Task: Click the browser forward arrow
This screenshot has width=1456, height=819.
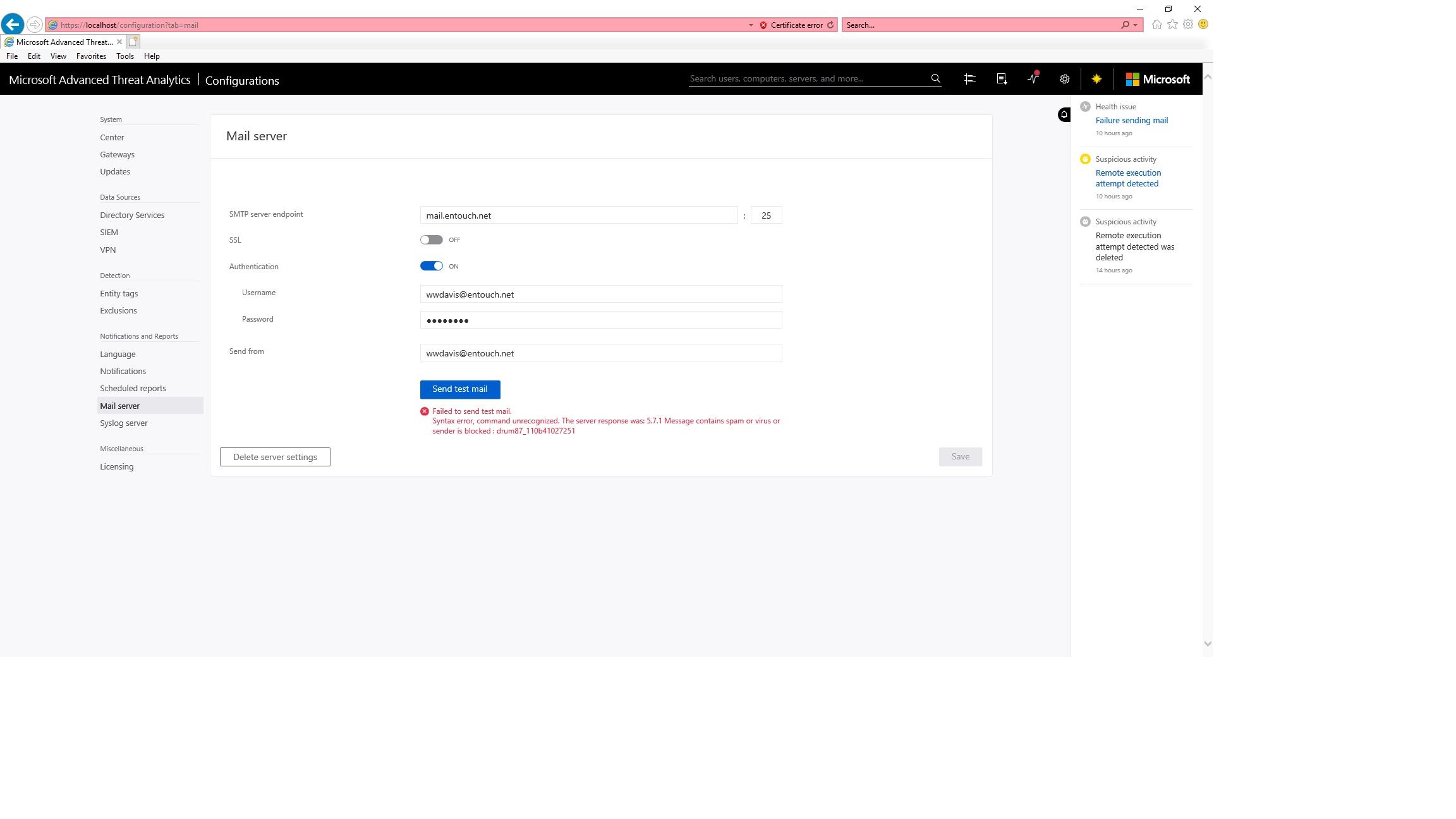Action: pyautogui.click(x=35, y=25)
